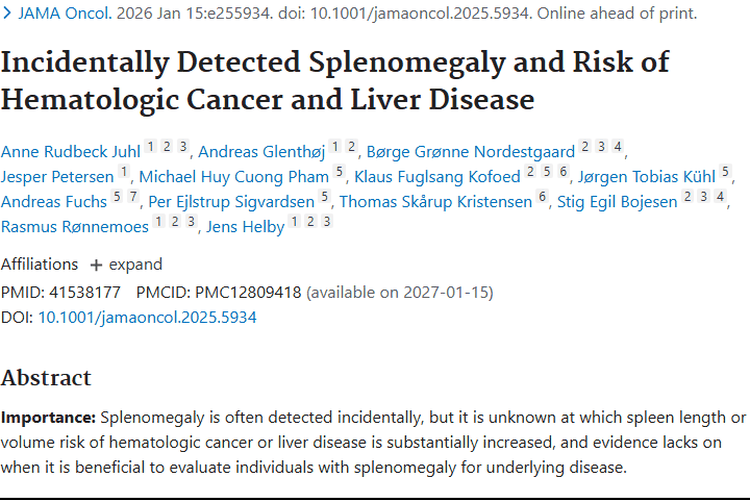Show affiliation 7 beside Andreas Fuchs
This screenshot has height=500, width=750.
131,198
